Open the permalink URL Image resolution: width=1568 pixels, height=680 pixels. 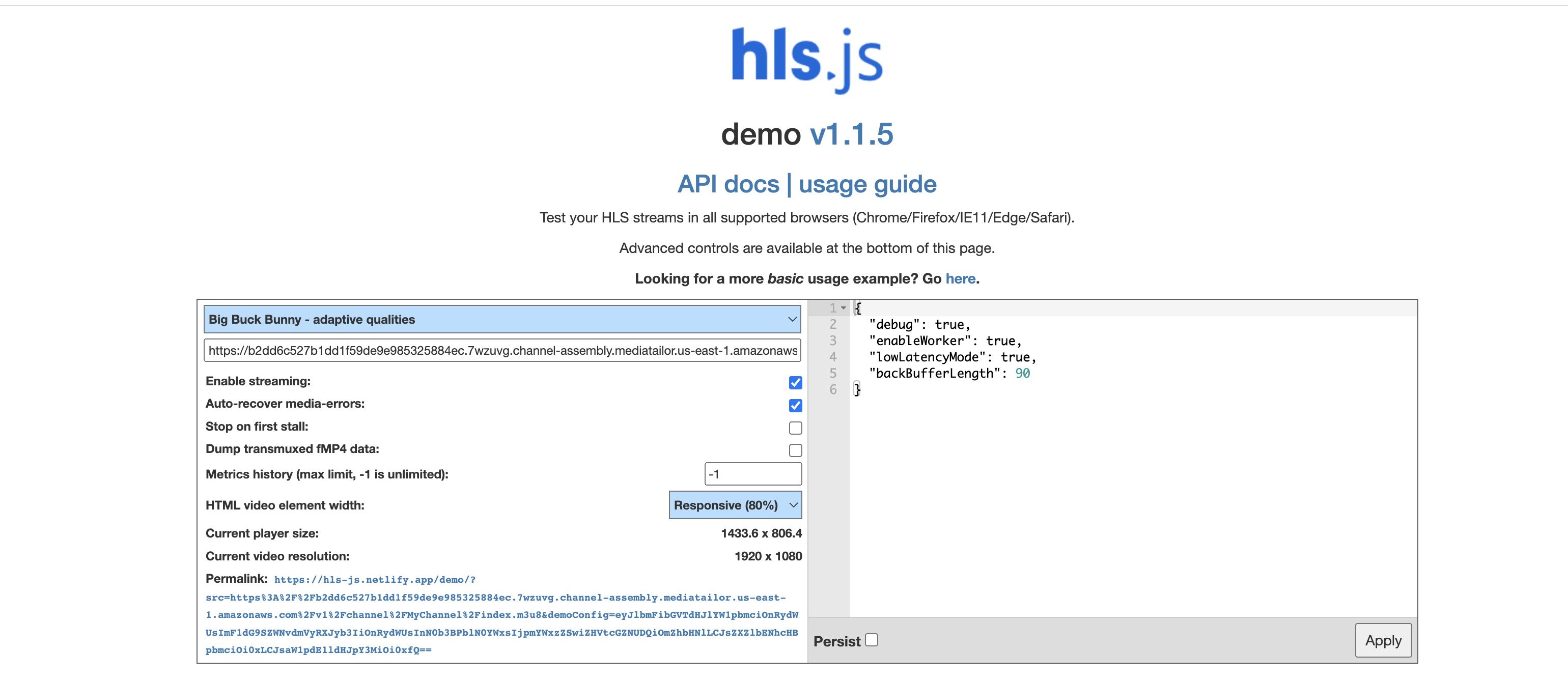pyautogui.click(x=501, y=614)
